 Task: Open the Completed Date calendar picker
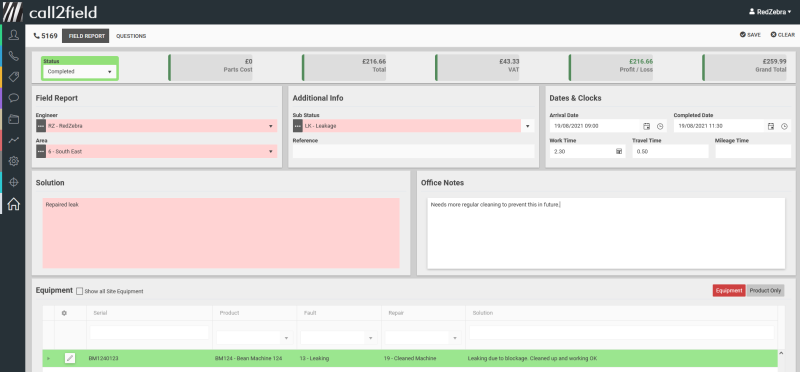tap(771, 126)
